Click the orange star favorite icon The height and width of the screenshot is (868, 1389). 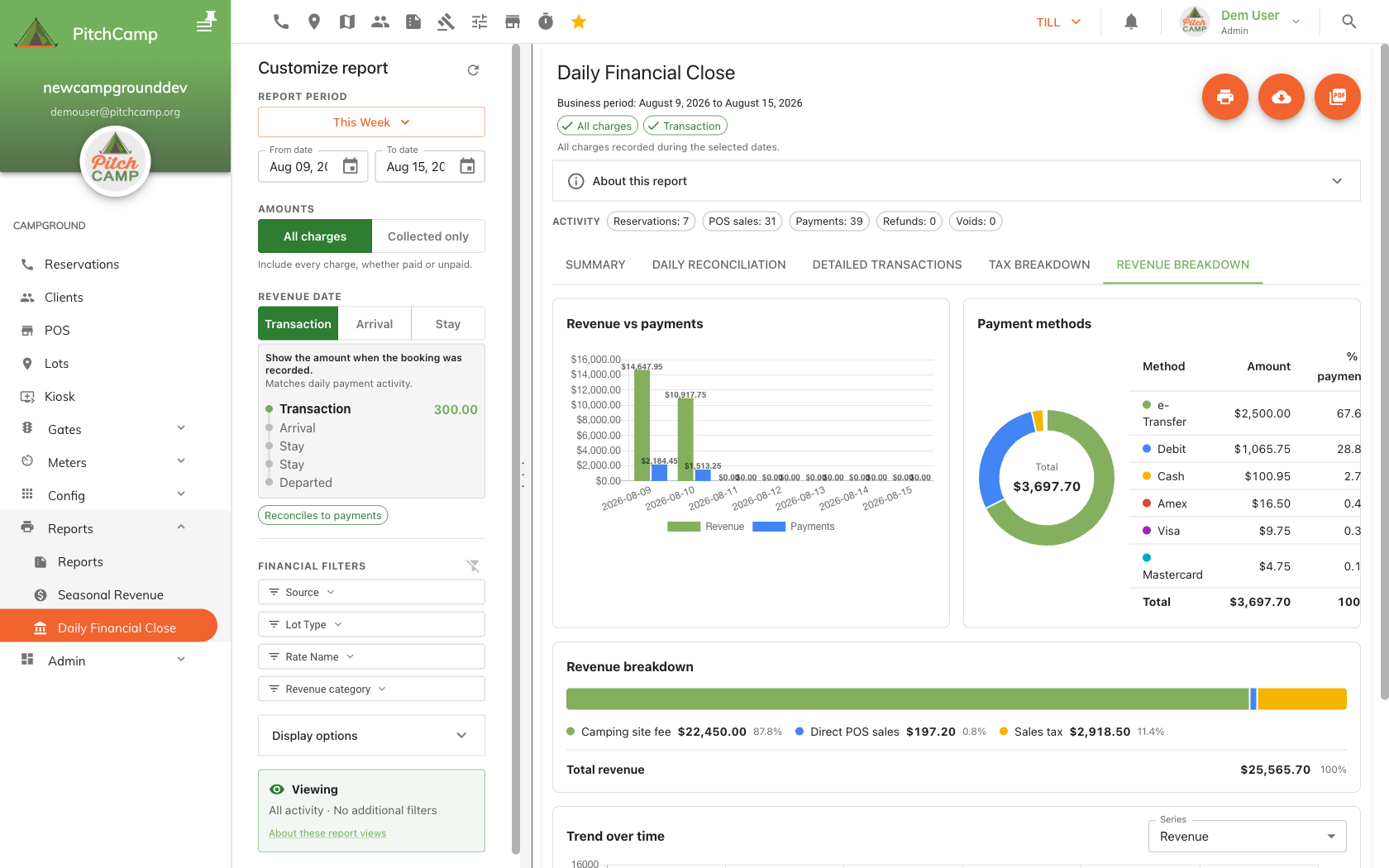click(x=579, y=21)
